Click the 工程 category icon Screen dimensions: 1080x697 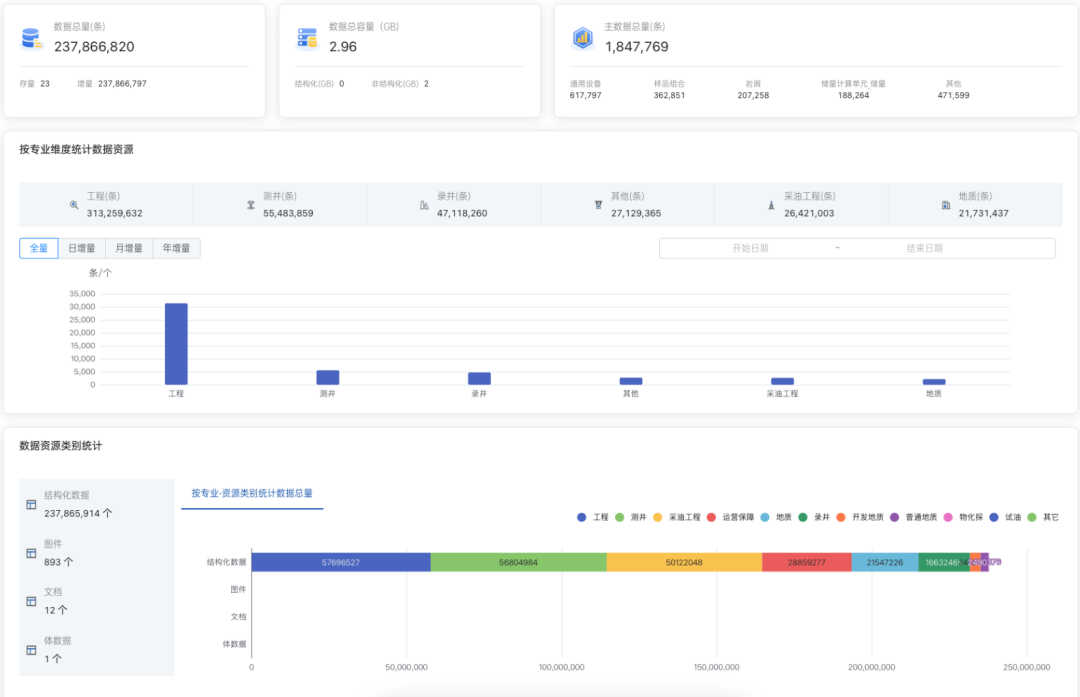tap(74, 205)
